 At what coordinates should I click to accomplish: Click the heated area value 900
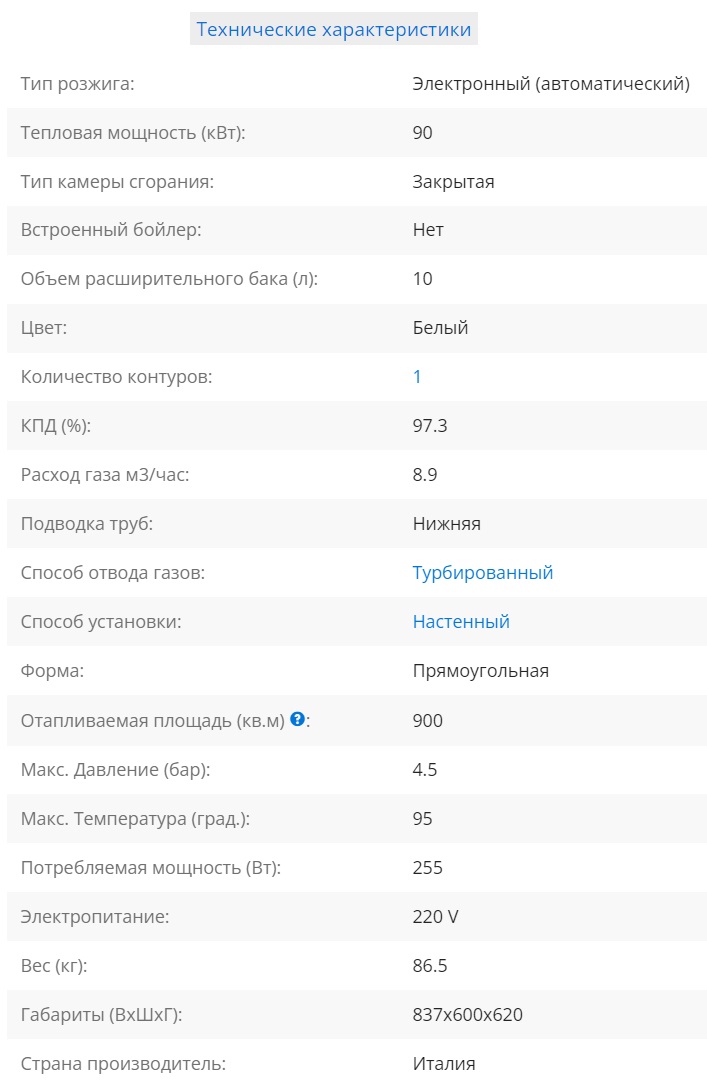tap(427, 720)
